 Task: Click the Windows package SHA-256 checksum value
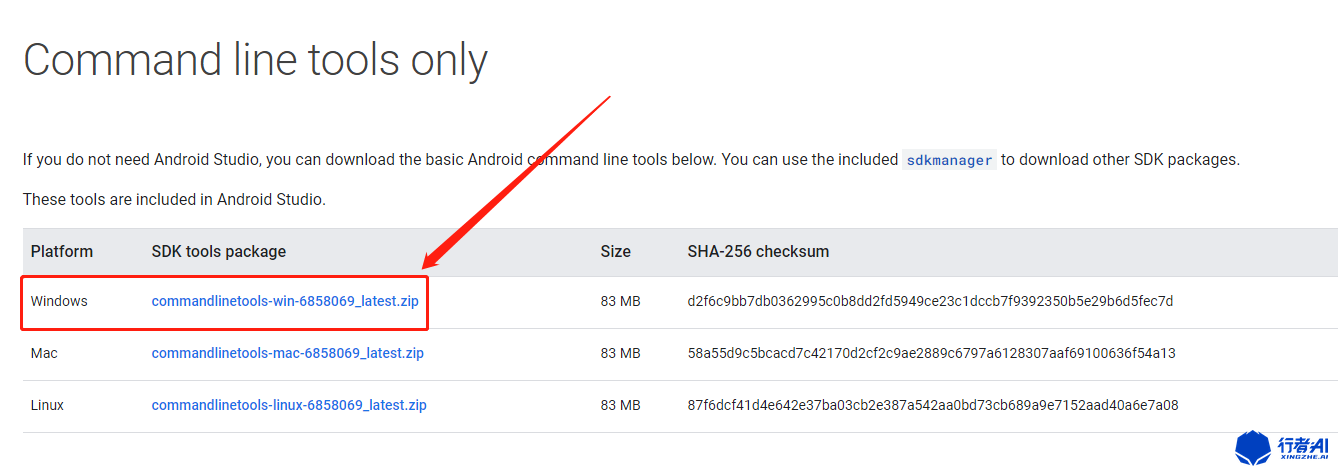(x=930, y=301)
